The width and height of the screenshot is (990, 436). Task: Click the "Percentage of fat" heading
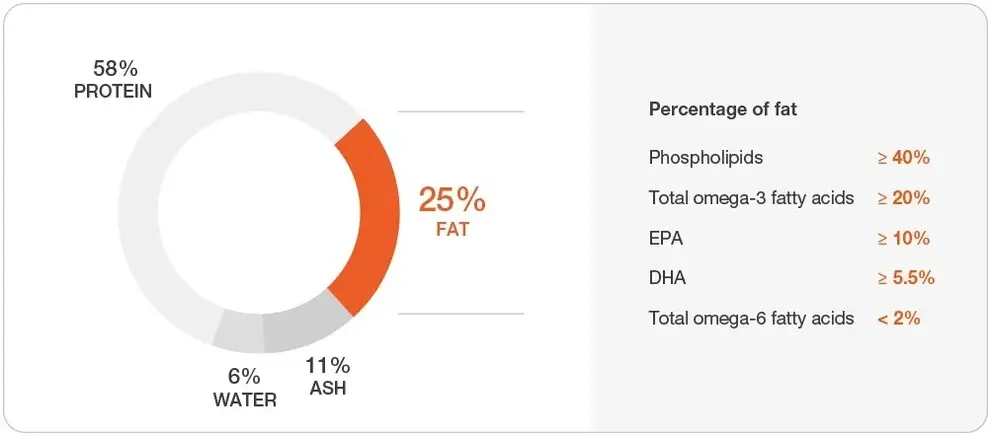click(723, 108)
